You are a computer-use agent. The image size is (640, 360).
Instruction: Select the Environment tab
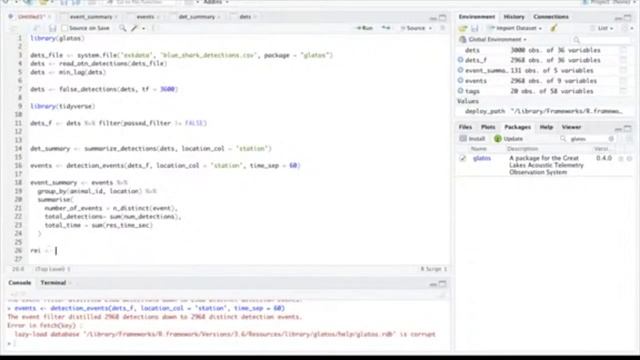click(477, 17)
